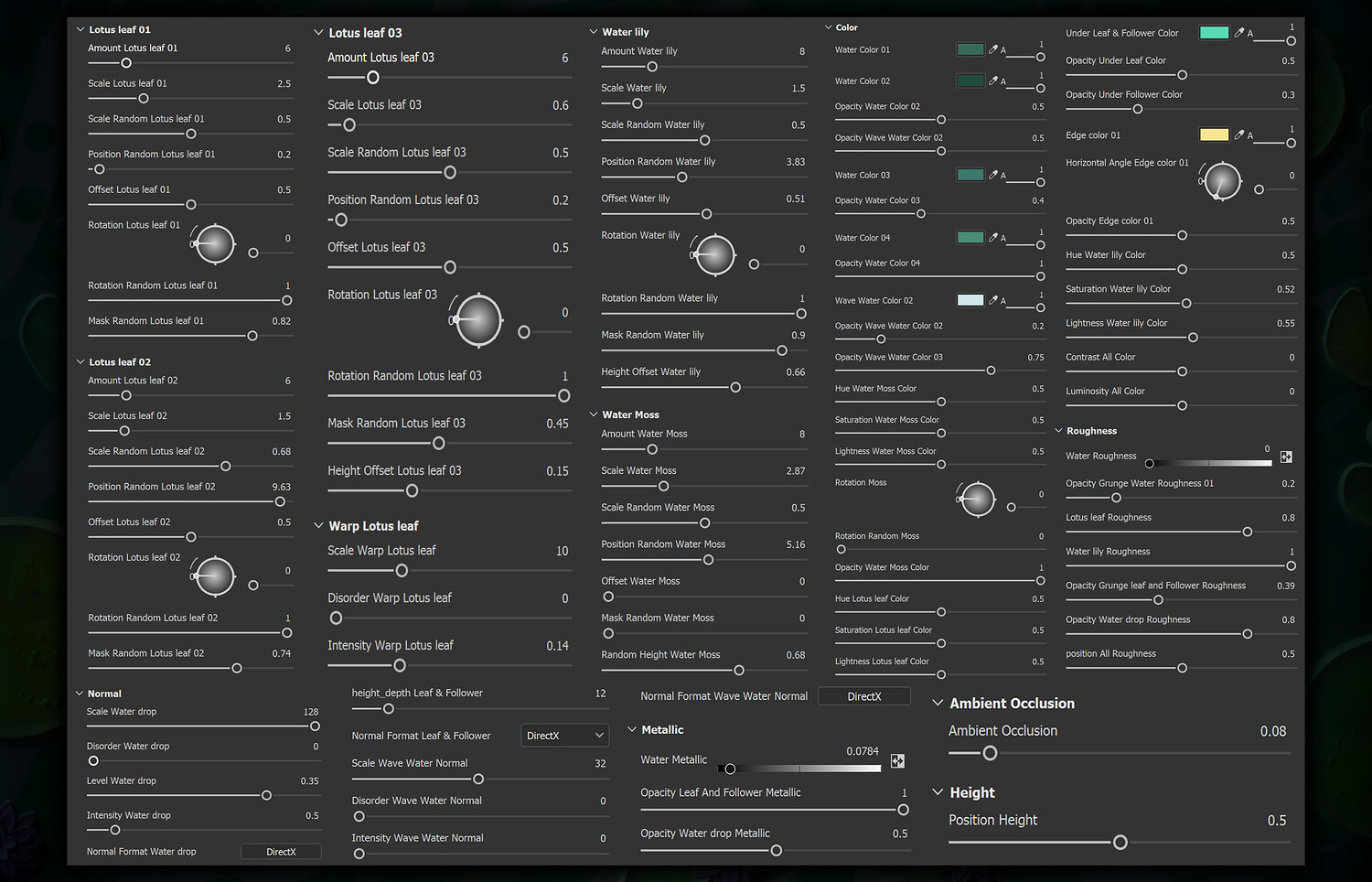
Task: Sample with the Under Leaf & Follower Color eyedropper
Action: 1239,33
